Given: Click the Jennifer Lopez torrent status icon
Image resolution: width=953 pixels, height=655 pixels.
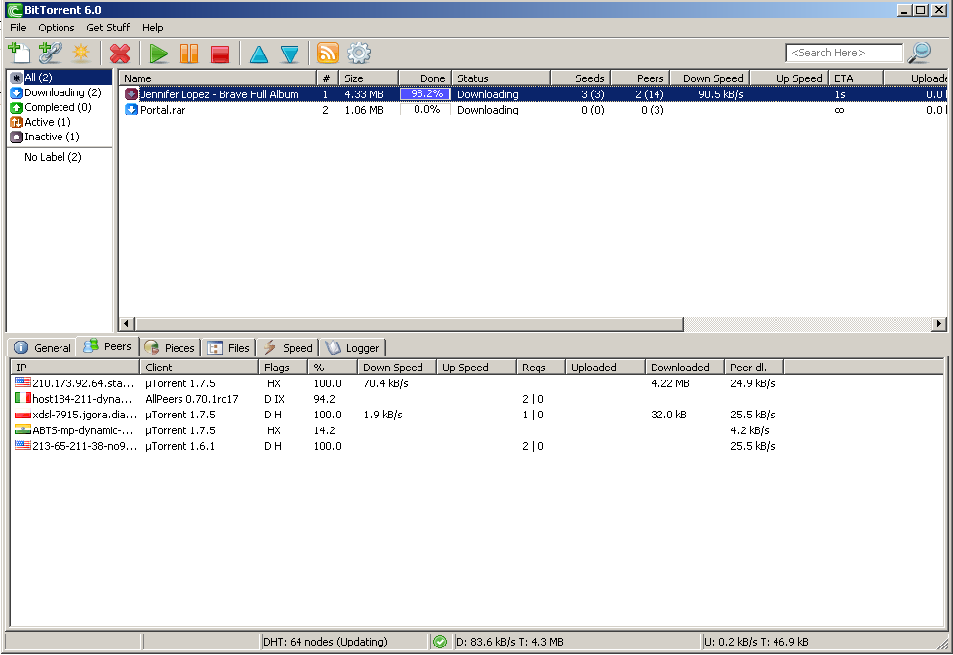Looking at the screenshot, I should click(x=131, y=94).
